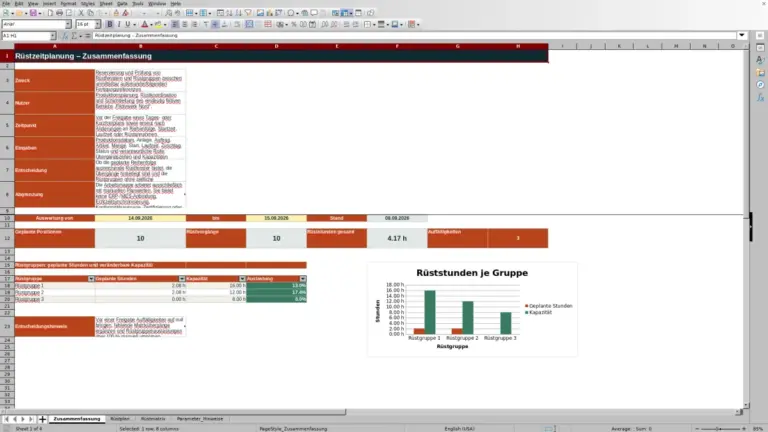
Task: Toggle Wrap Text button
Action: coord(237,24)
